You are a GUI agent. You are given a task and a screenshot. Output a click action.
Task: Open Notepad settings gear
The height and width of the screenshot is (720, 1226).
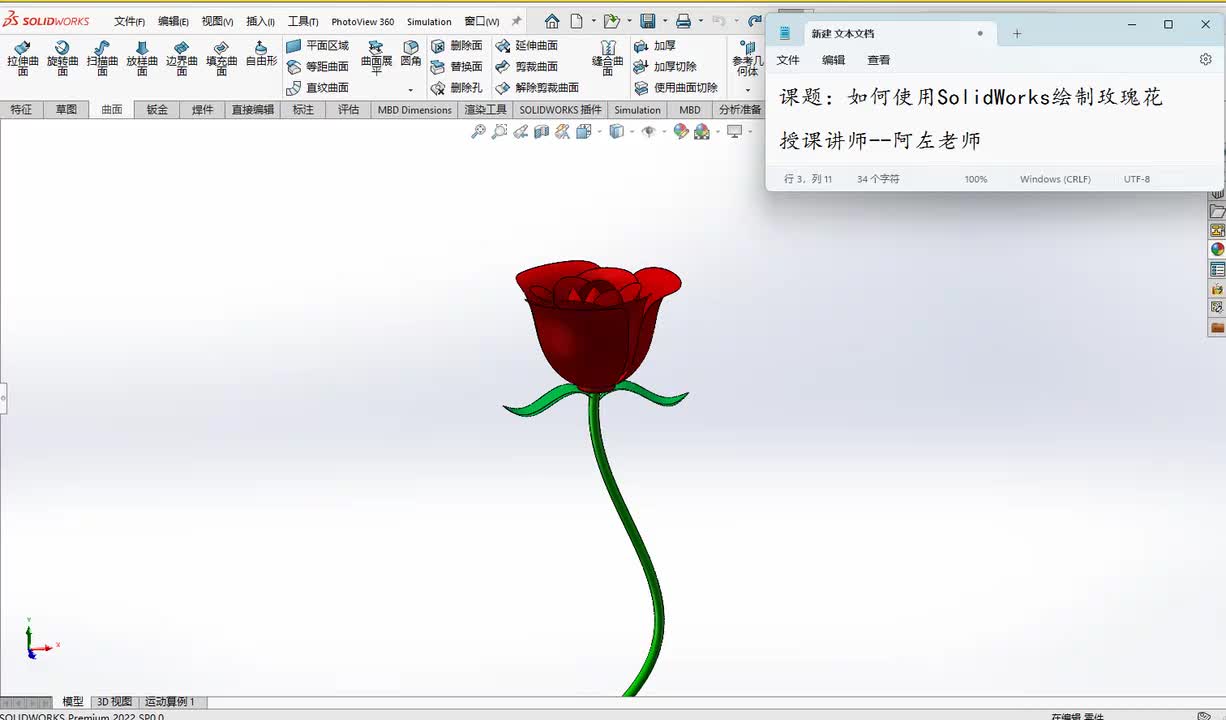(x=1205, y=60)
